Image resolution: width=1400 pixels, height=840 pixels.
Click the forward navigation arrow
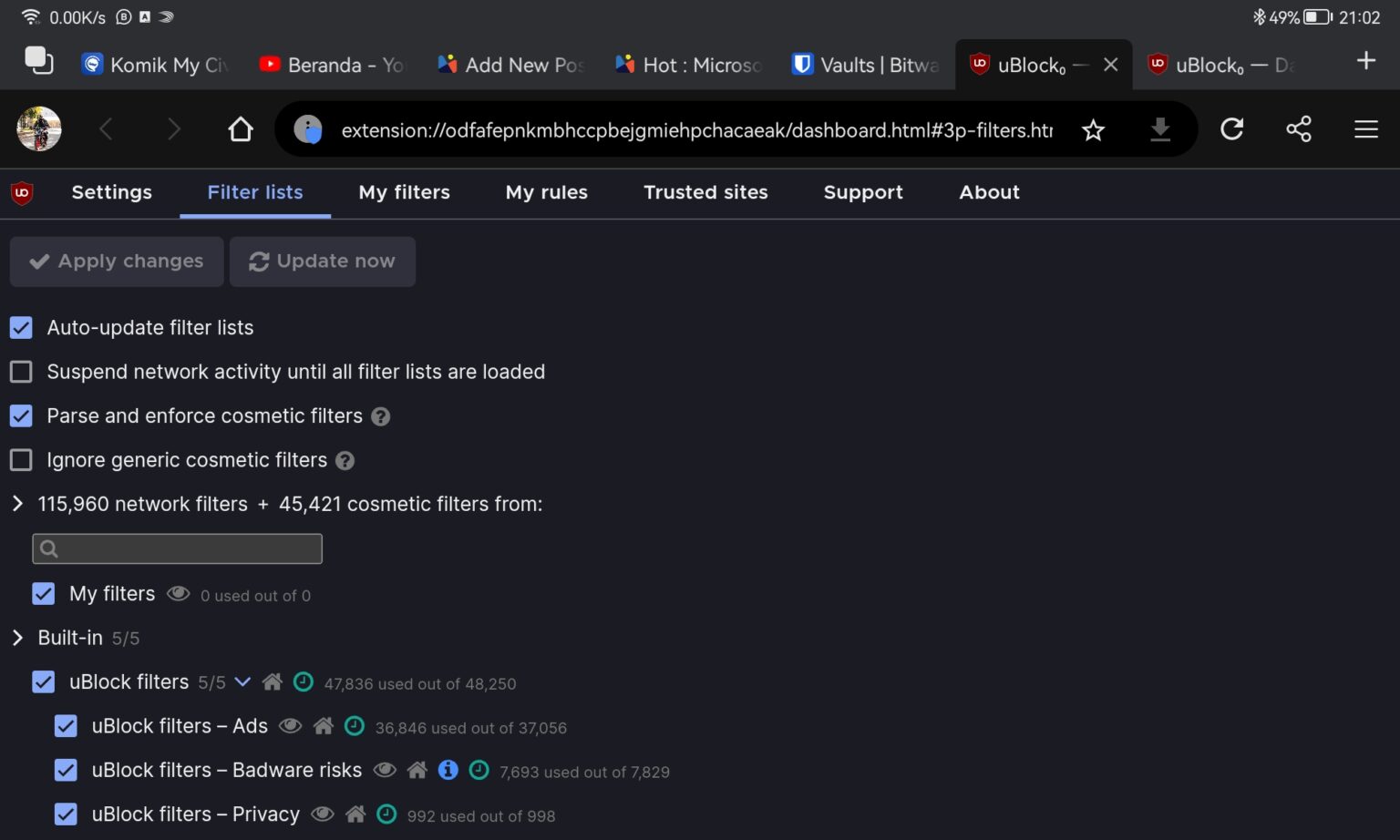coord(173,129)
